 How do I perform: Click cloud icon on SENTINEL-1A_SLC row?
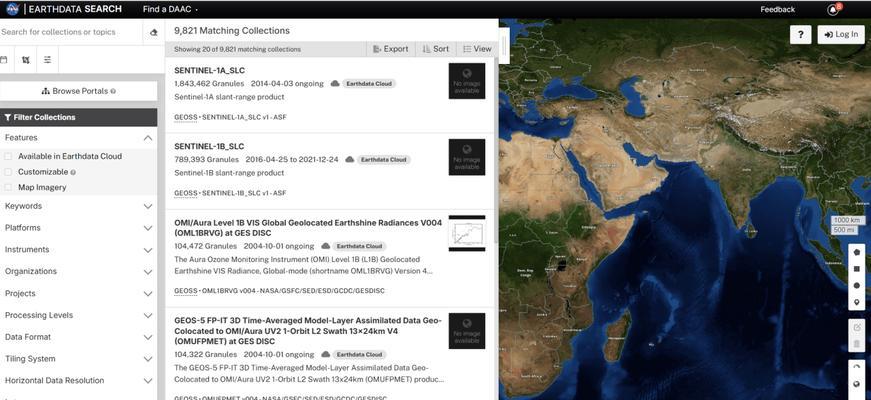coord(334,84)
